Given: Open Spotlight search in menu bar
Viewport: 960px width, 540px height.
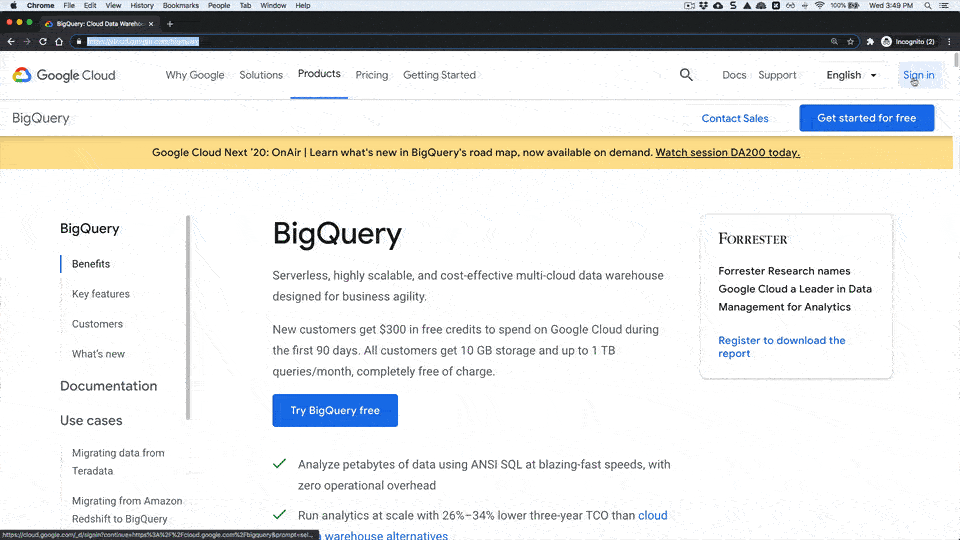Looking at the screenshot, I should click(x=928, y=6).
